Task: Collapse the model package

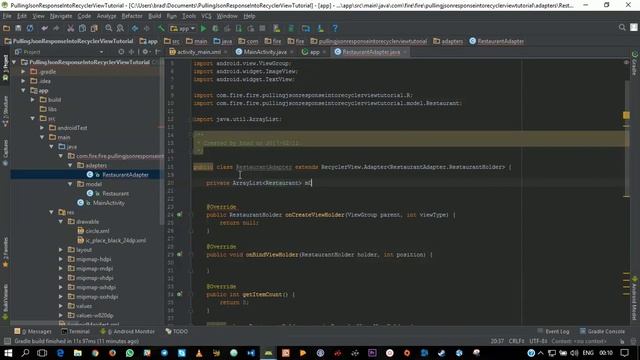Action: [70, 184]
